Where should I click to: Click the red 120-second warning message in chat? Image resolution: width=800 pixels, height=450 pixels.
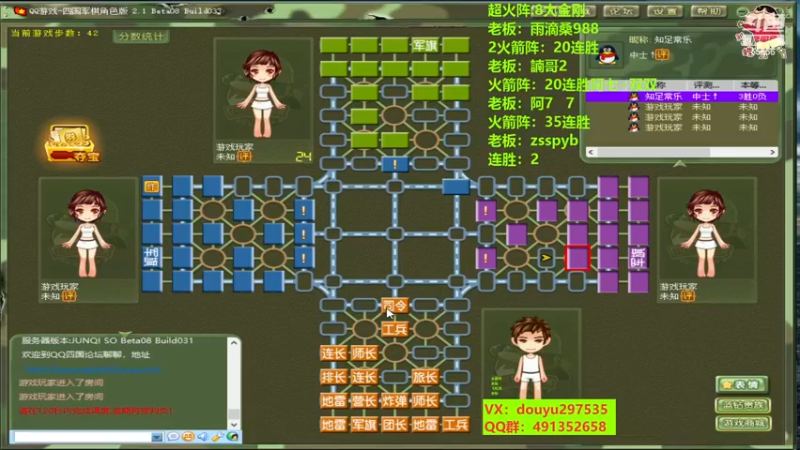(96, 410)
